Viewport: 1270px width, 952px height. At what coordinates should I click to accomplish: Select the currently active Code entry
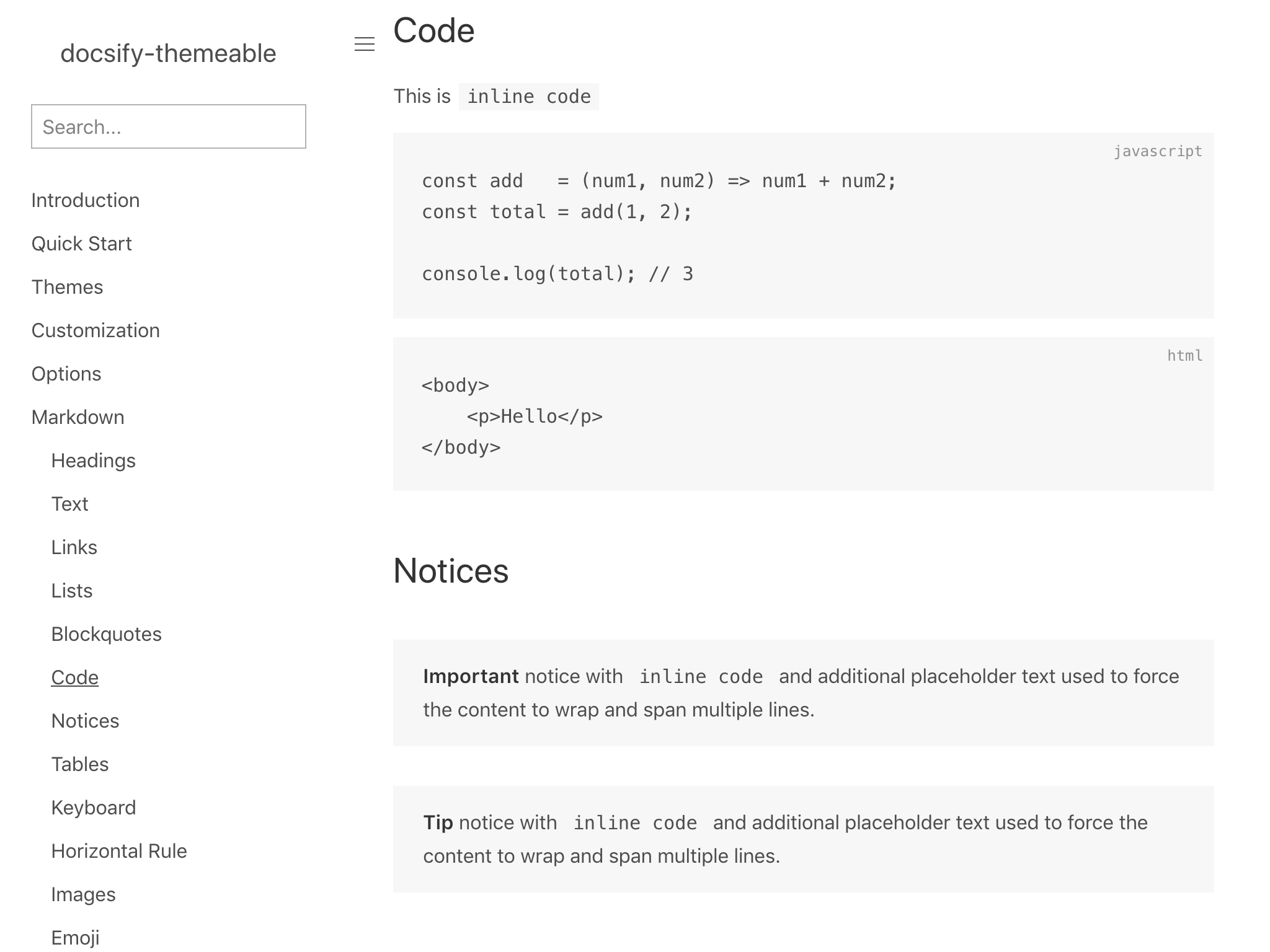tap(74, 677)
